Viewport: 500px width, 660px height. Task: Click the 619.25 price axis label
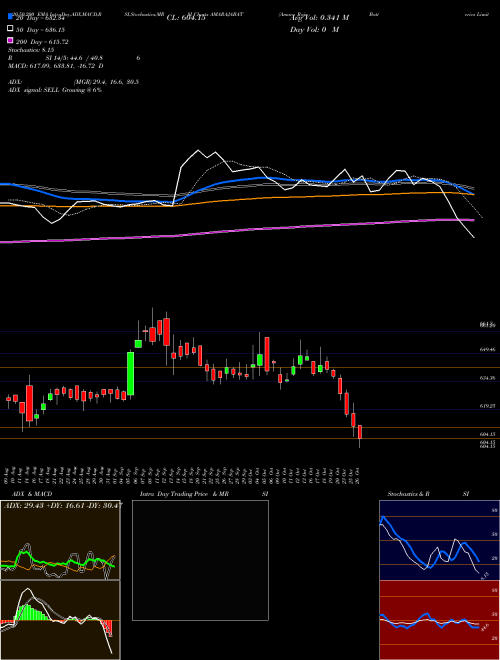click(487, 406)
